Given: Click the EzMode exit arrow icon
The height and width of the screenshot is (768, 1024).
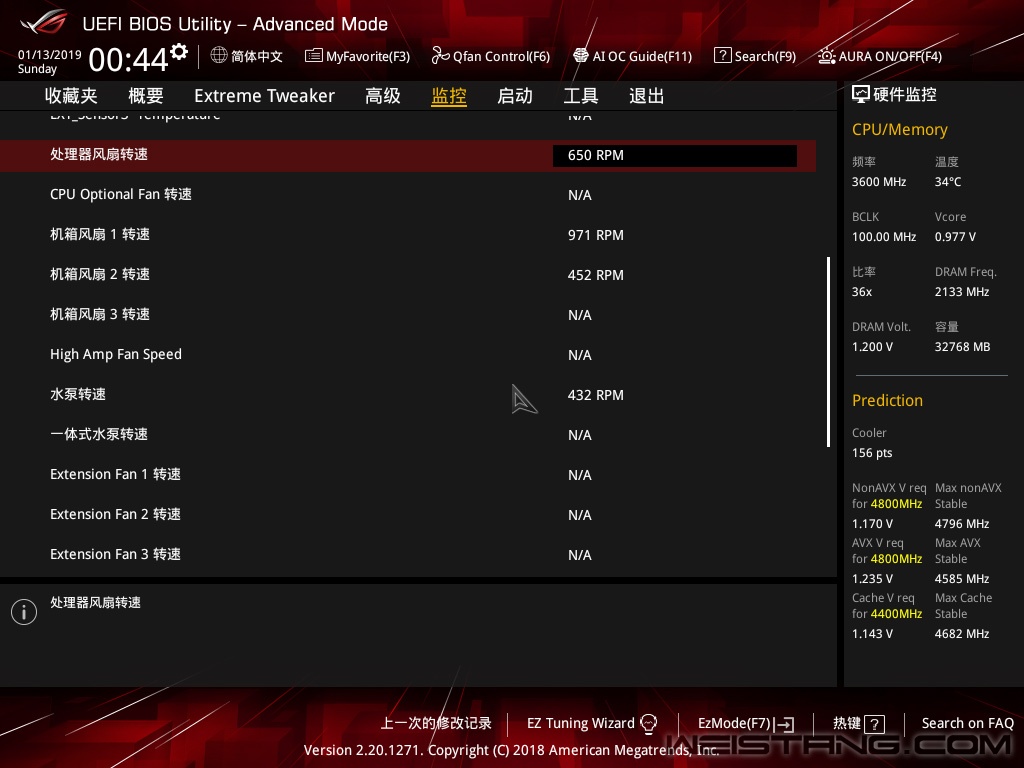Looking at the screenshot, I should (785, 724).
